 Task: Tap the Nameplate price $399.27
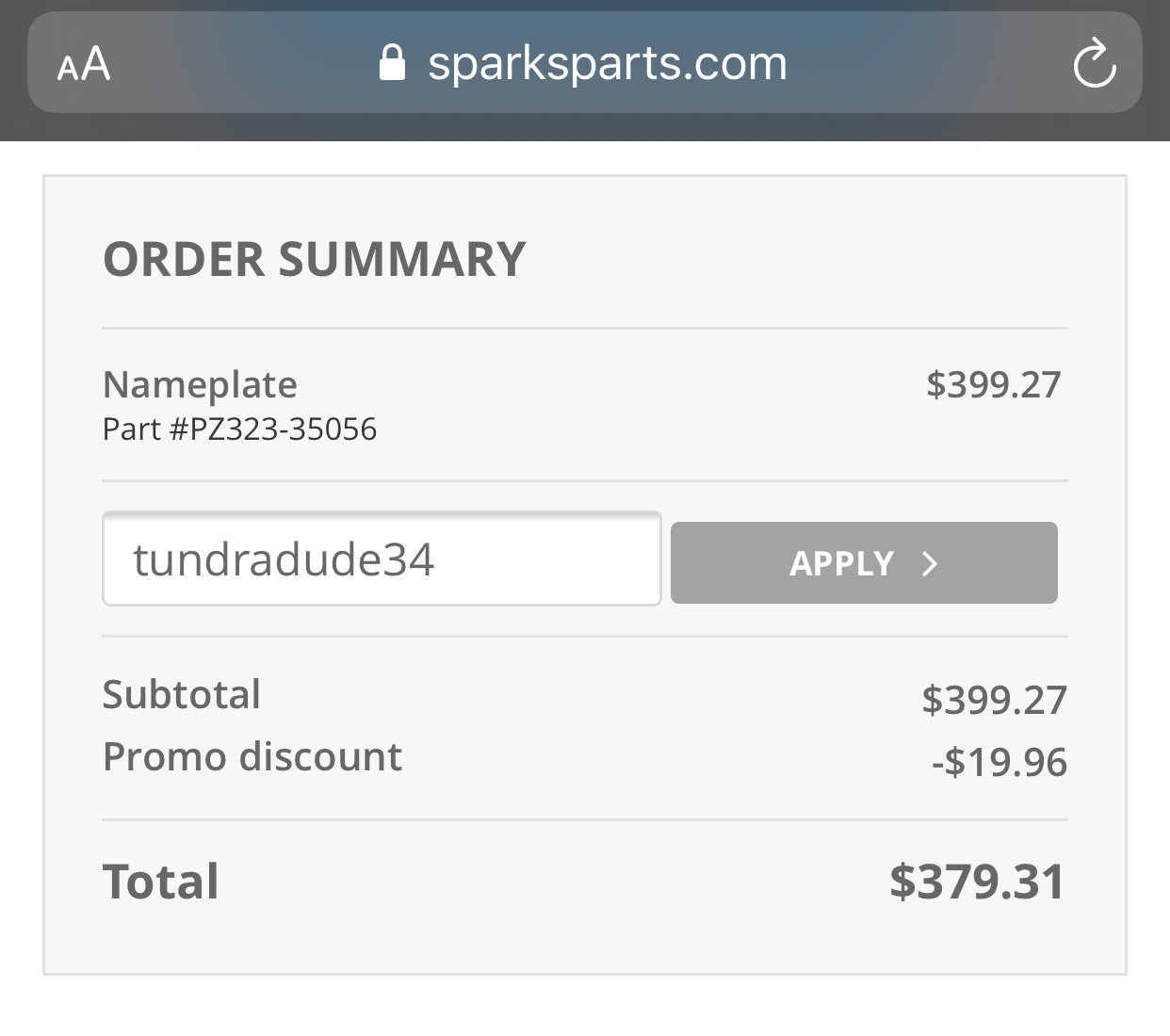[x=994, y=385]
